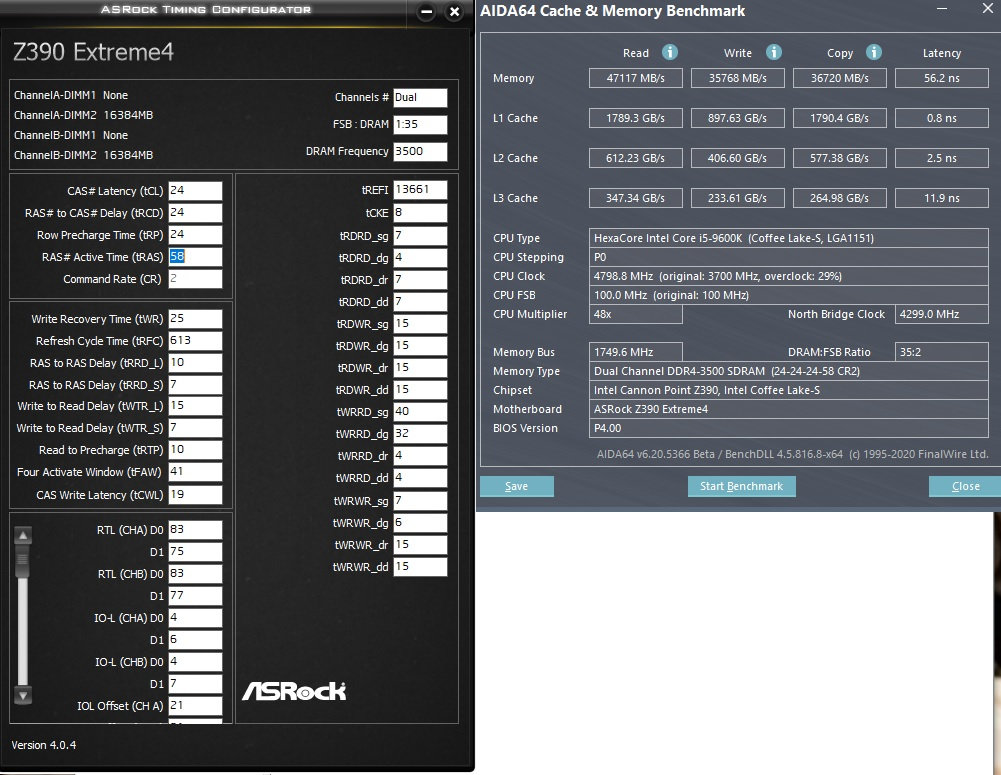Click the Memory Copy value 36720 MB/s
The height and width of the screenshot is (775, 1001).
click(839, 78)
